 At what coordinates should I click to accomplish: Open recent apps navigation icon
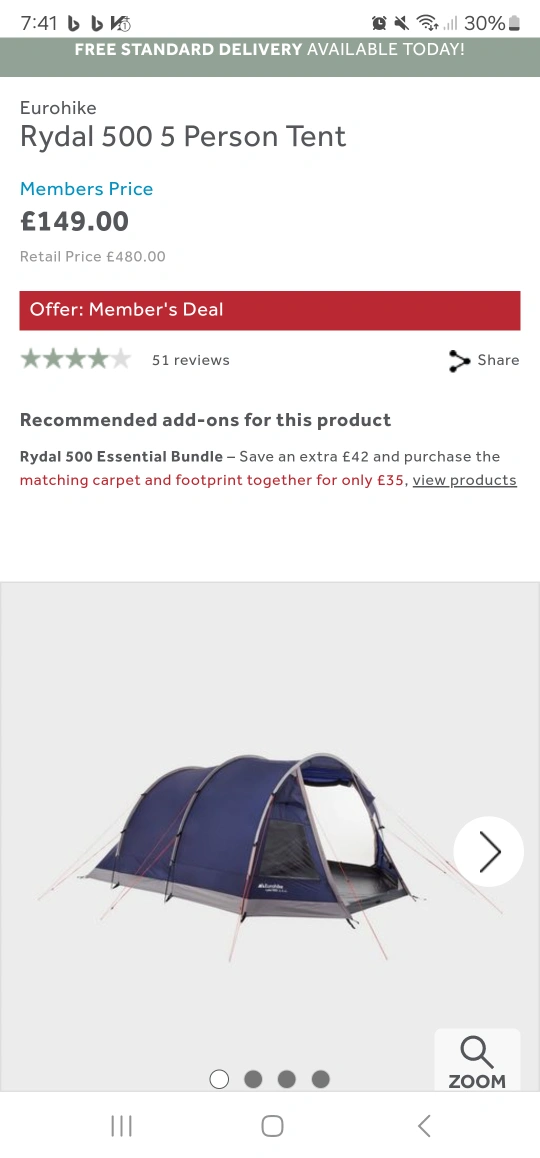(121, 1126)
